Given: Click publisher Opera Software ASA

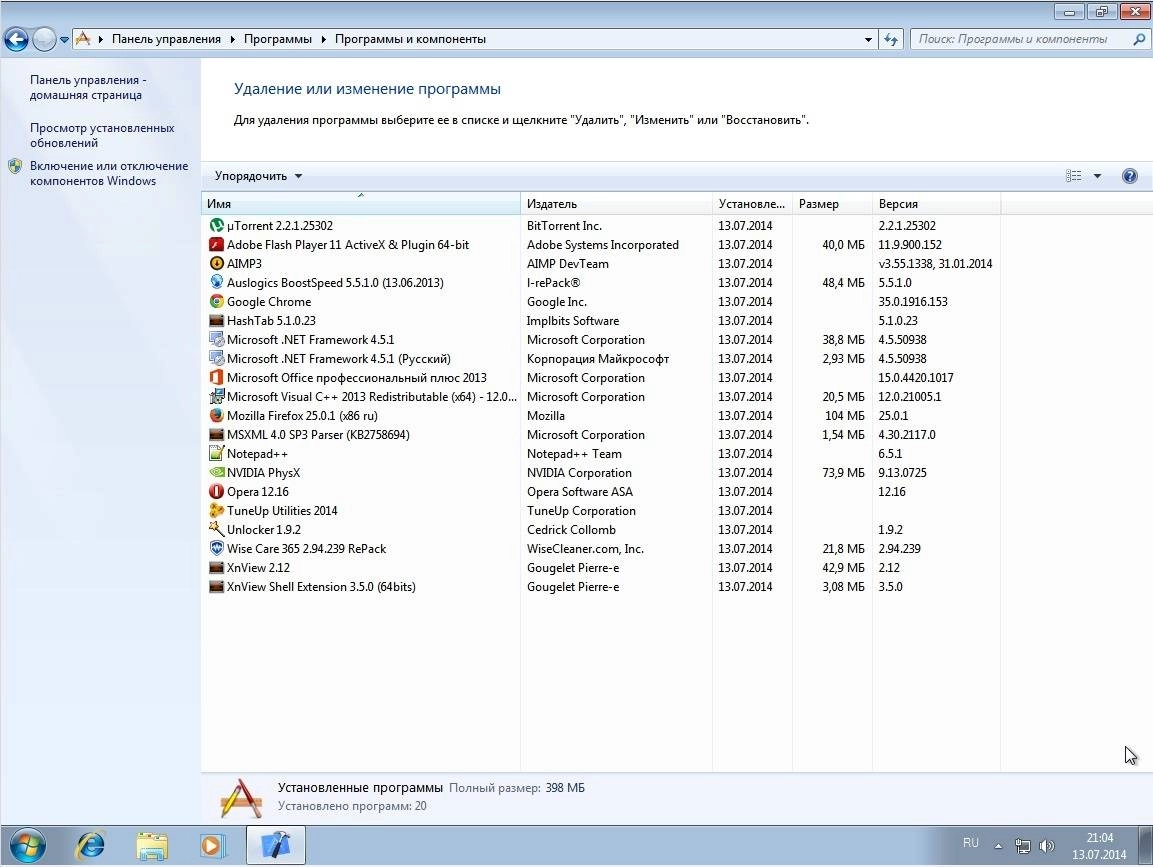Looking at the screenshot, I should [x=579, y=491].
